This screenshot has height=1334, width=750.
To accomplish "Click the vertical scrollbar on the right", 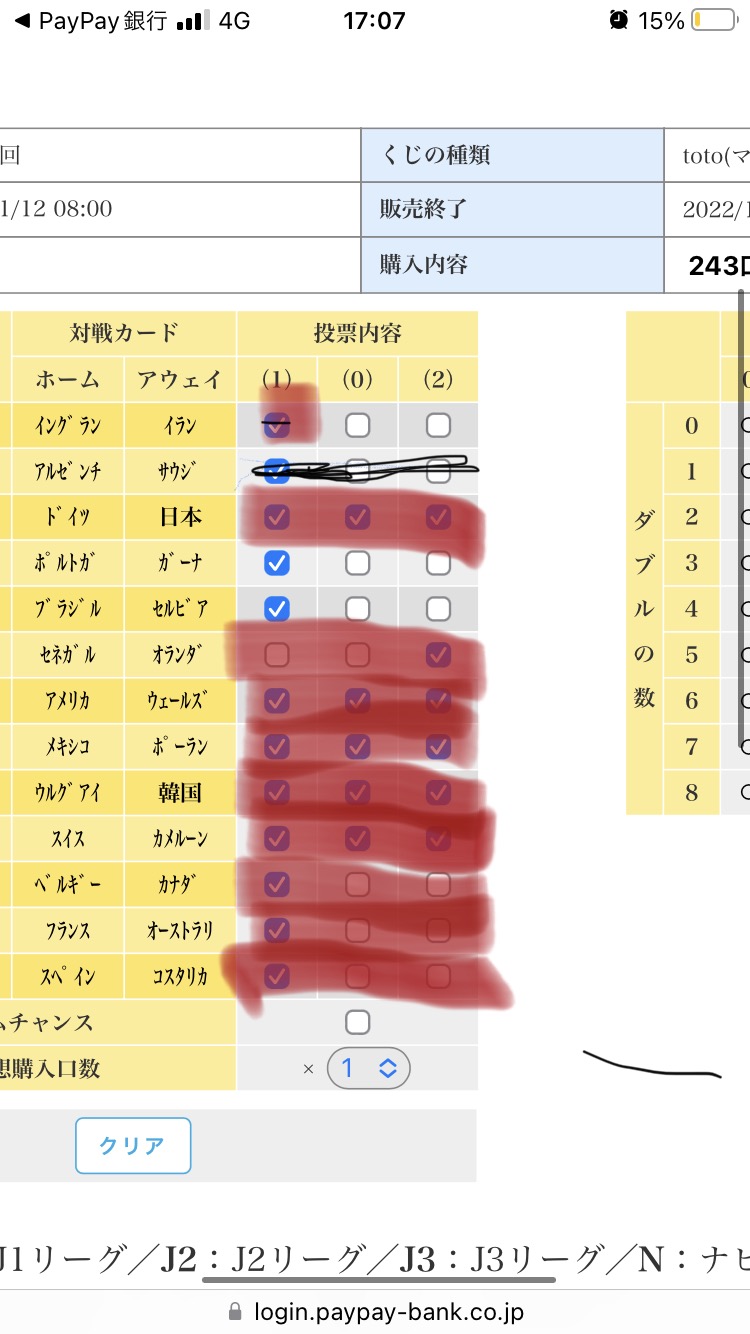I will pos(742,520).
